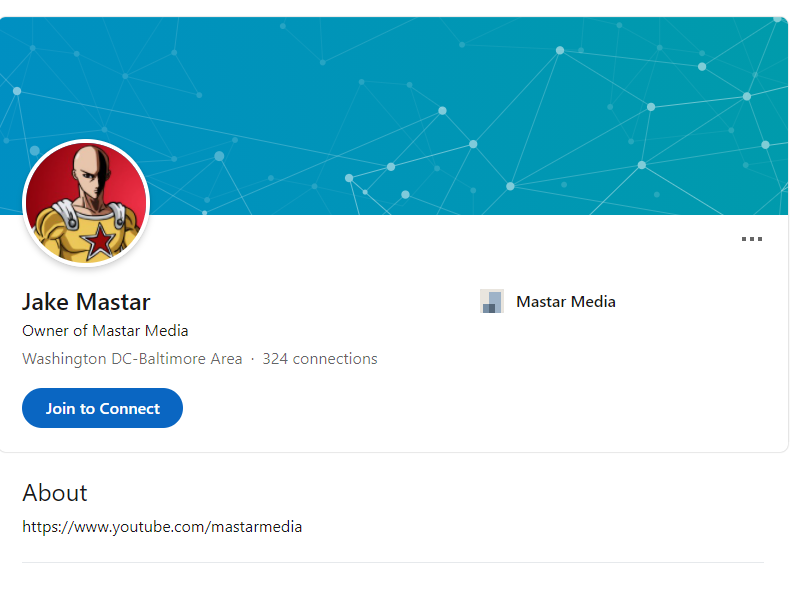Click the "Owner of Mastar Media" headline
This screenshot has height=592, width=798.
click(x=105, y=331)
